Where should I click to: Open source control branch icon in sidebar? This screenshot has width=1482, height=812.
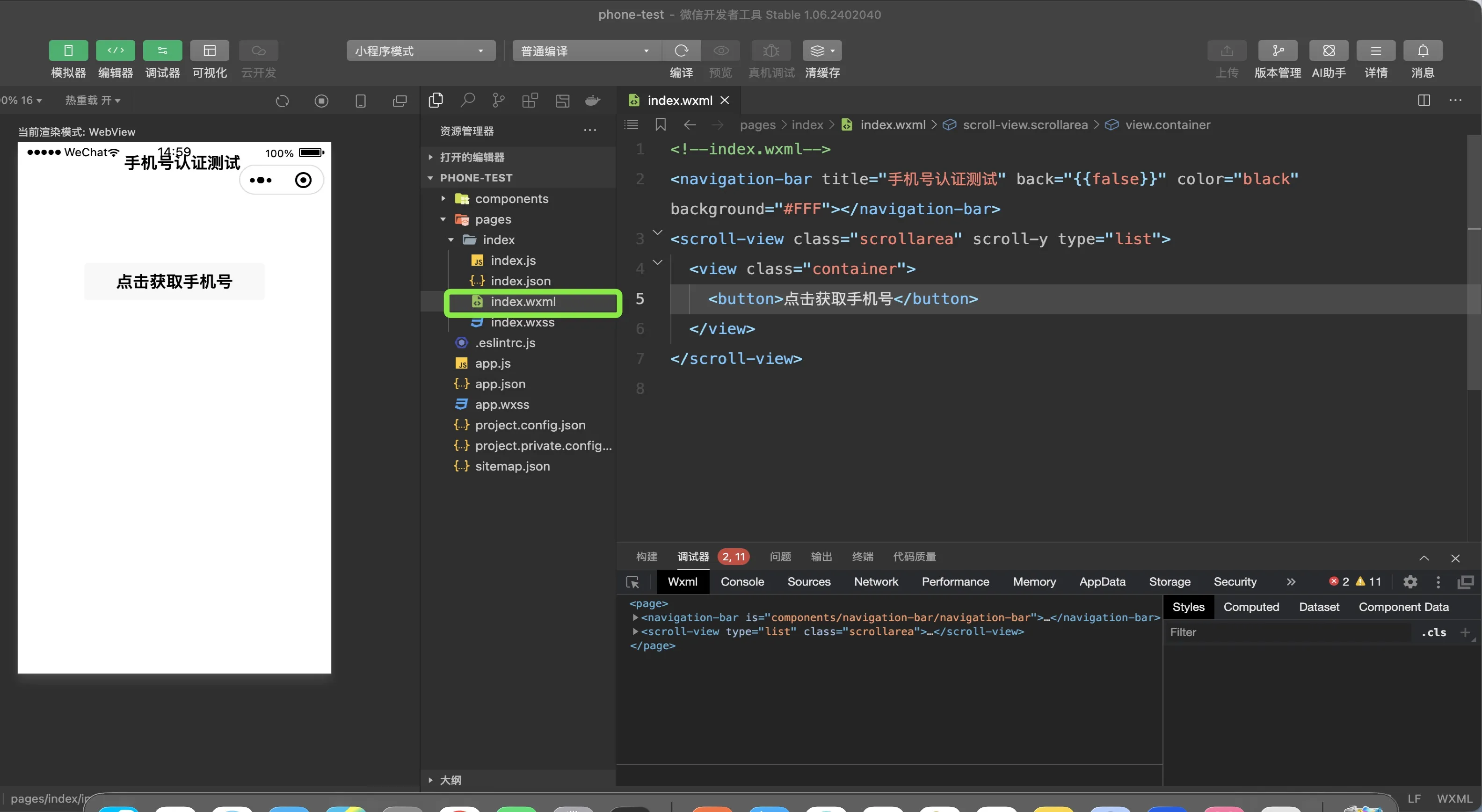tap(498, 101)
